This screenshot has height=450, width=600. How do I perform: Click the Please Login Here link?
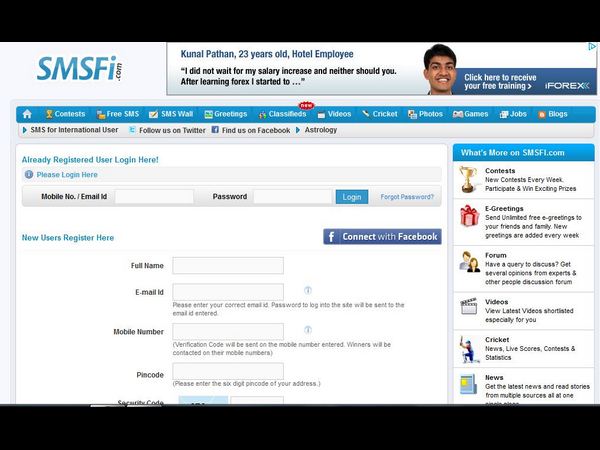point(67,174)
